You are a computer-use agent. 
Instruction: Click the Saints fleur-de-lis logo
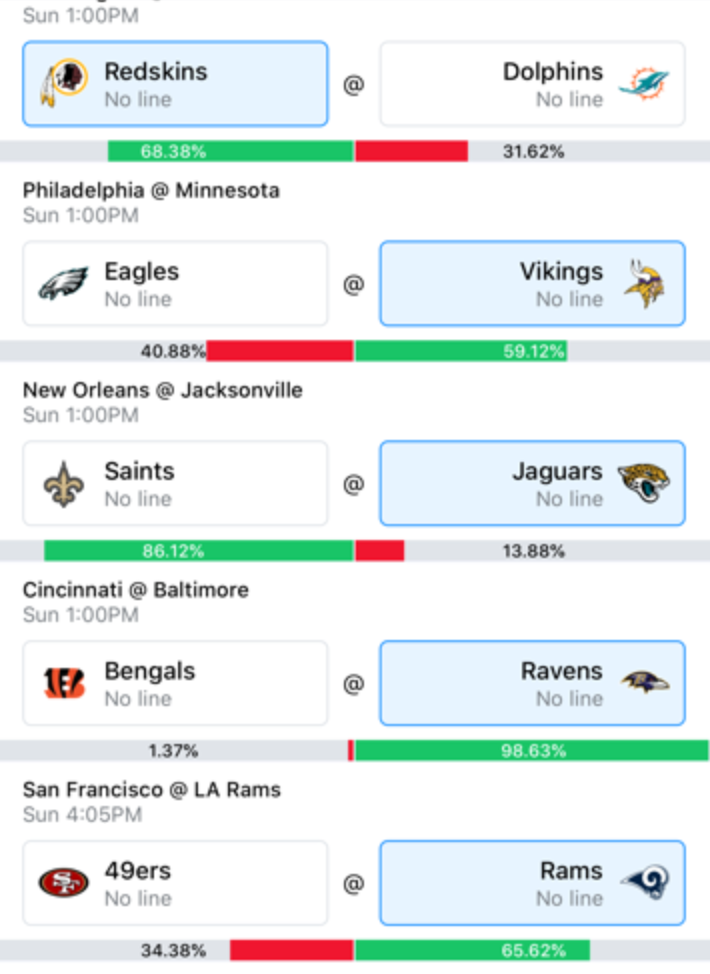coord(63,484)
